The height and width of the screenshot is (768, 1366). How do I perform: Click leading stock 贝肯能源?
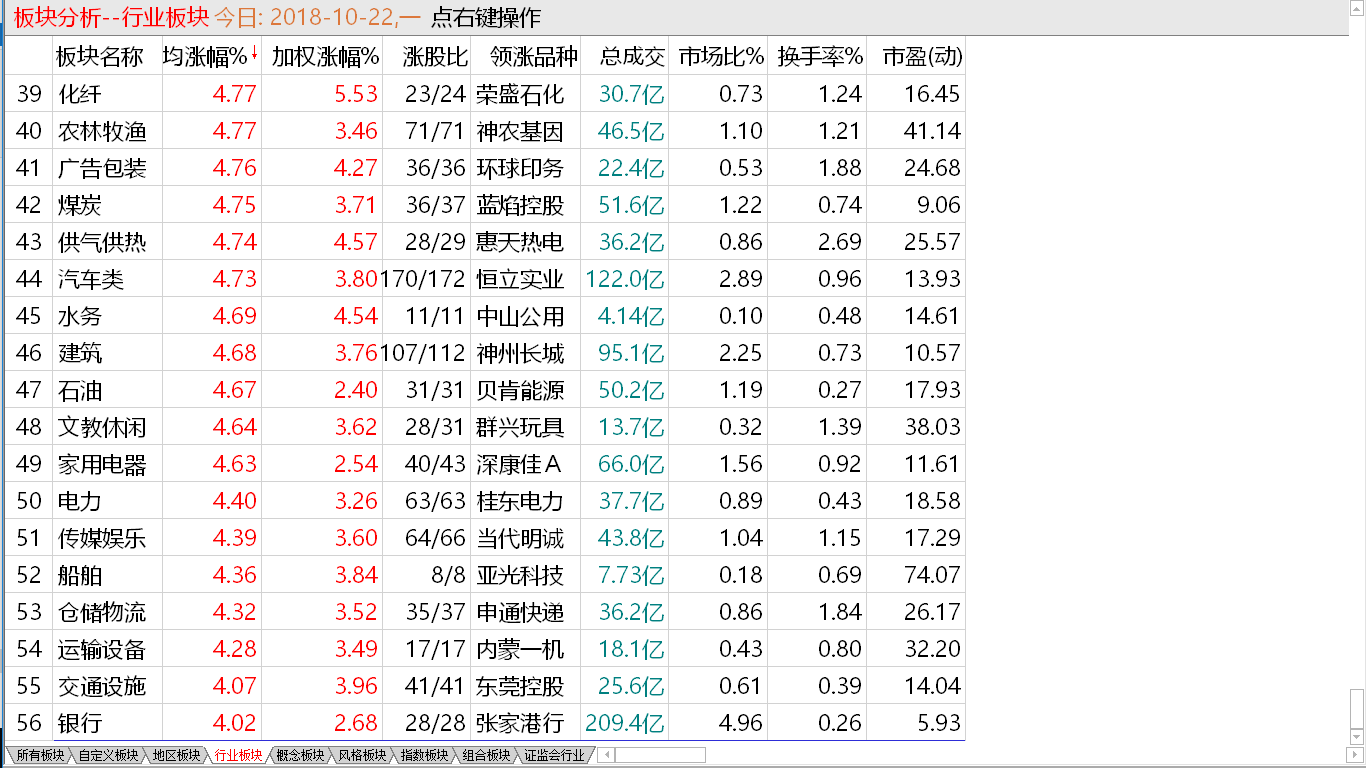(x=520, y=390)
